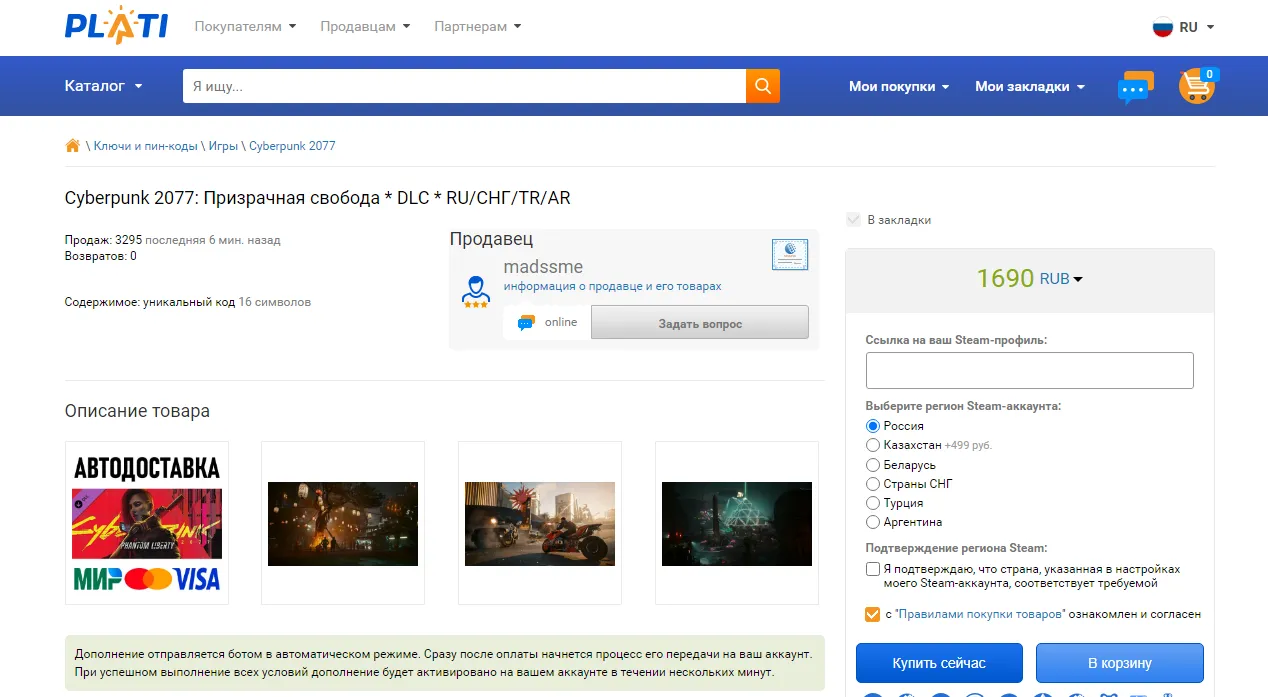Open the seller certificate icon
This screenshot has width=1268, height=697.
789,255
